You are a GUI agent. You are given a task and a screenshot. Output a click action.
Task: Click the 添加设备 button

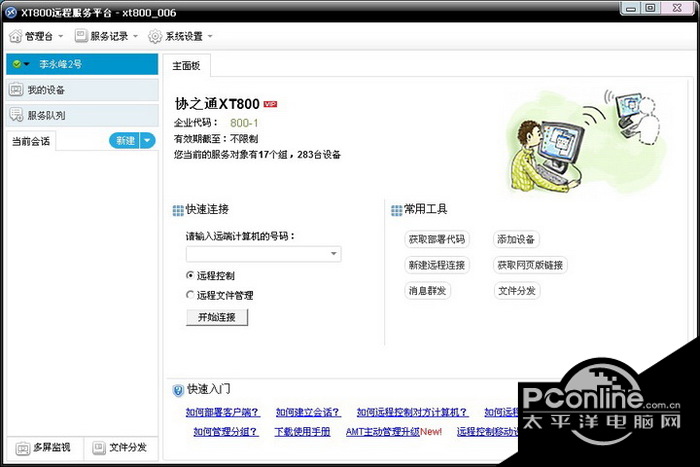coord(516,240)
